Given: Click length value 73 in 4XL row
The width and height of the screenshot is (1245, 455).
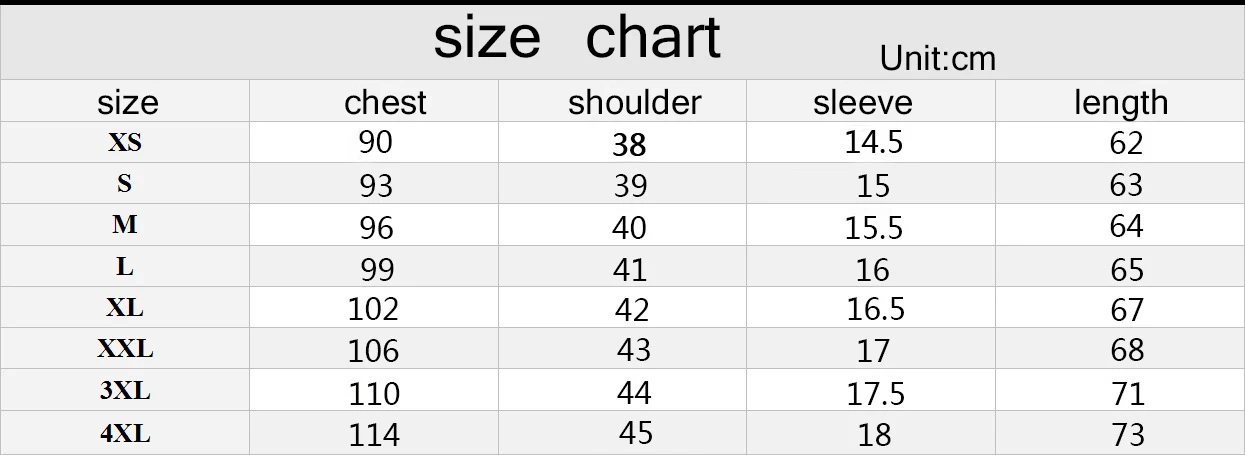Looking at the screenshot, I should coord(1127,434).
